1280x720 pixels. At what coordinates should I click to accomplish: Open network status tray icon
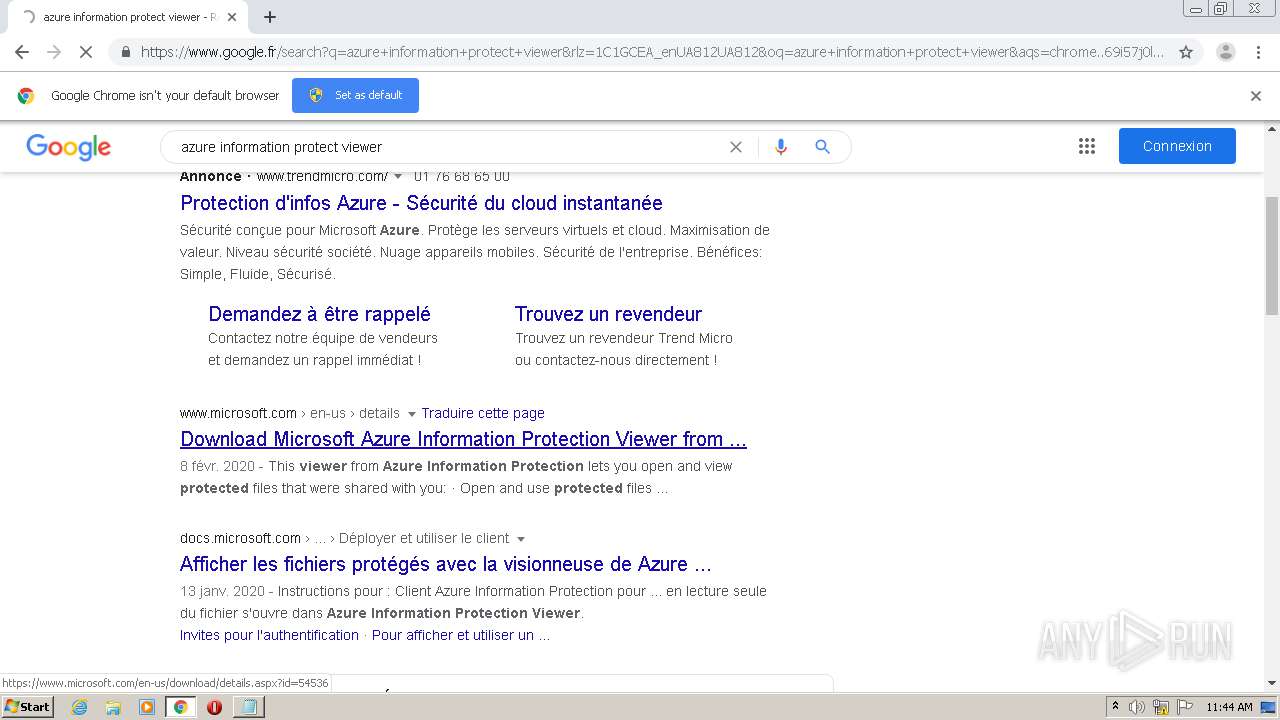pos(1161,707)
